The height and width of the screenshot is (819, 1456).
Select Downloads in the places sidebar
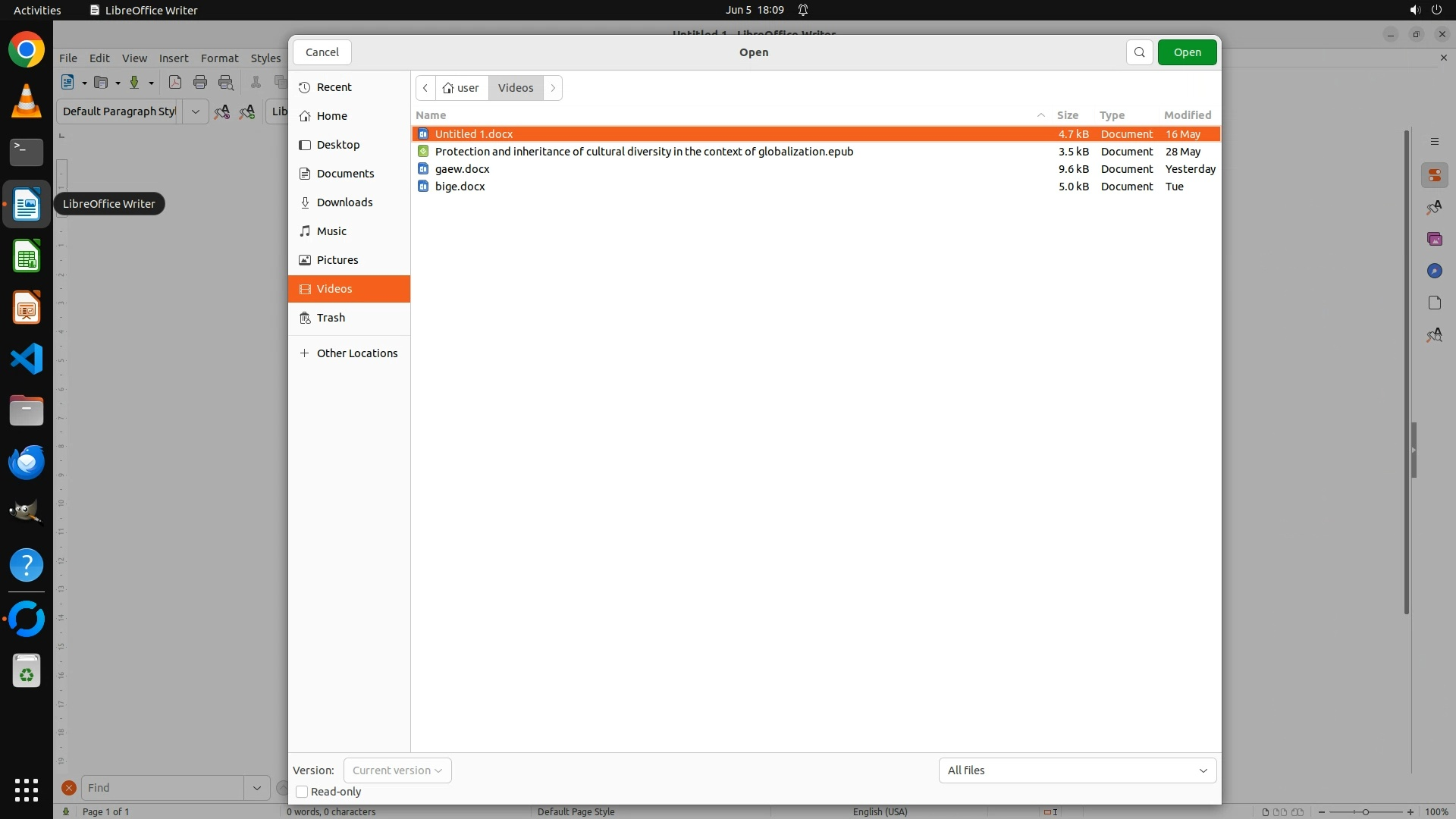click(344, 202)
